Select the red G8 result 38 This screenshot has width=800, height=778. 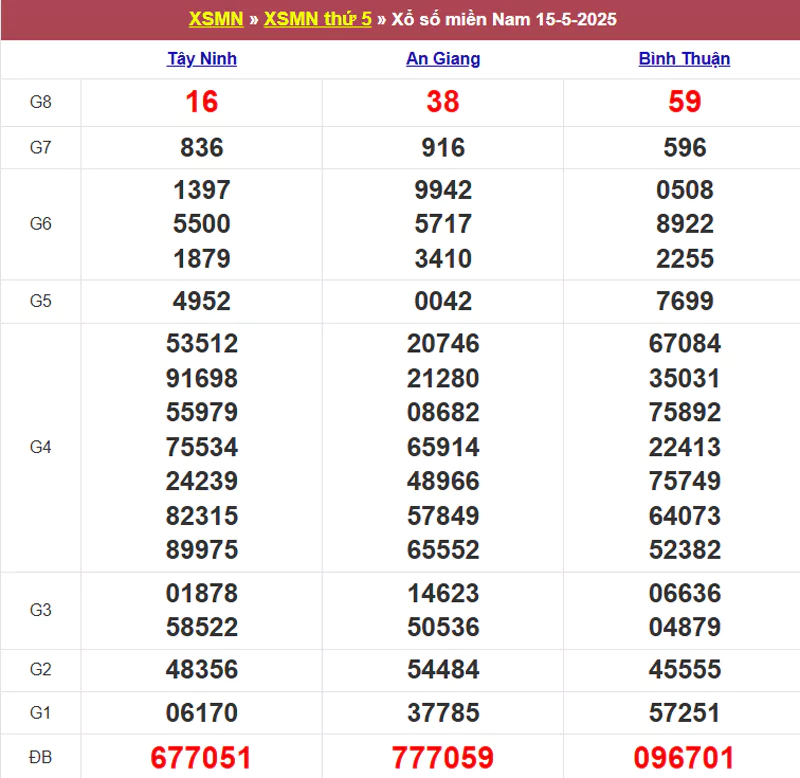(x=443, y=102)
